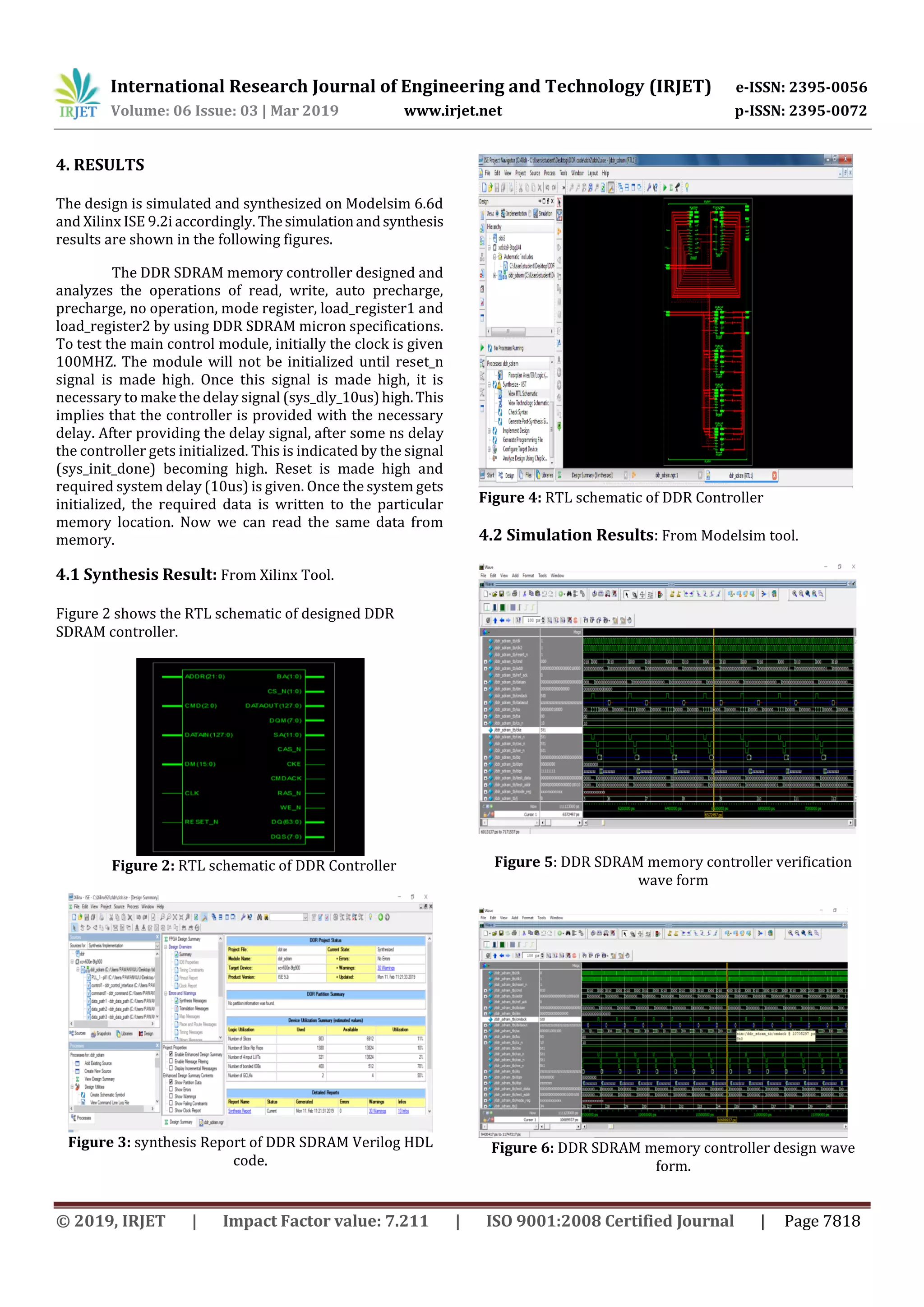The image size is (924, 1307).
Task: Click View RTL Schematic process in Project Navigator
Action: (522, 393)
